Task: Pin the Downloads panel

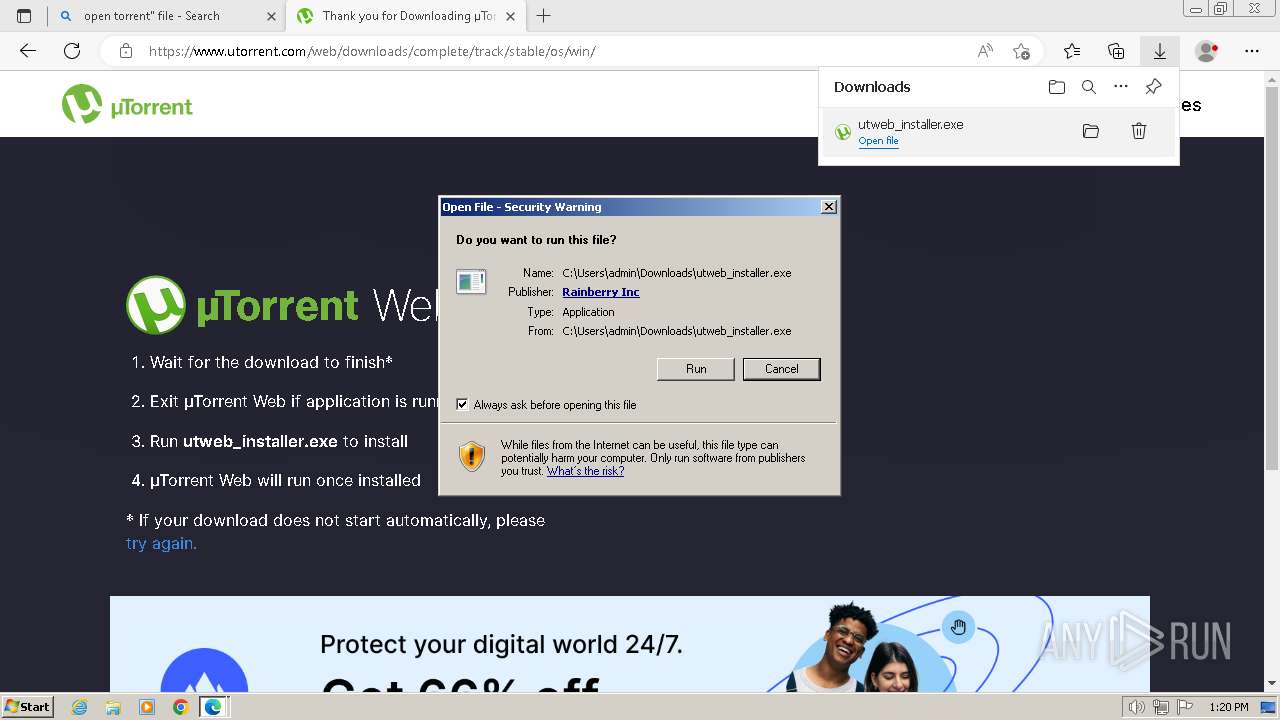Action: click(1153, 87)
